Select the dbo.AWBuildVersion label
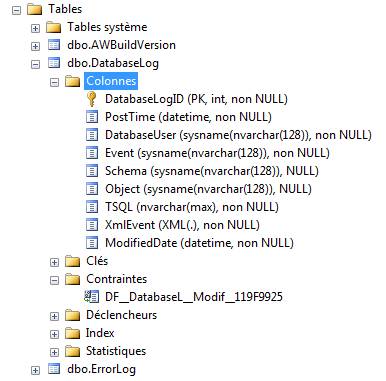Screen dimensions: 386x381 pos(121,45)
